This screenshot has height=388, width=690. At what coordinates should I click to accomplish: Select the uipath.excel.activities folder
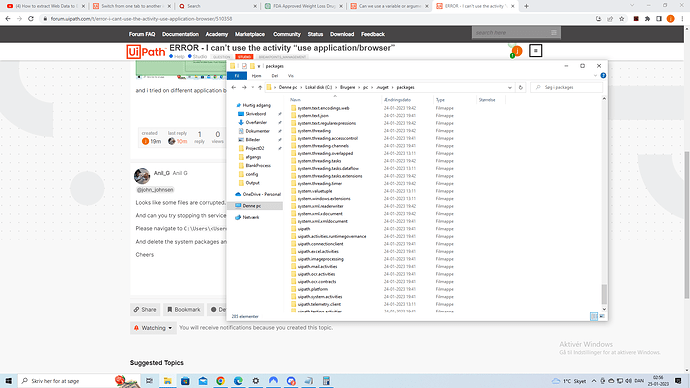pyautogui.click(x=318, y=252)
